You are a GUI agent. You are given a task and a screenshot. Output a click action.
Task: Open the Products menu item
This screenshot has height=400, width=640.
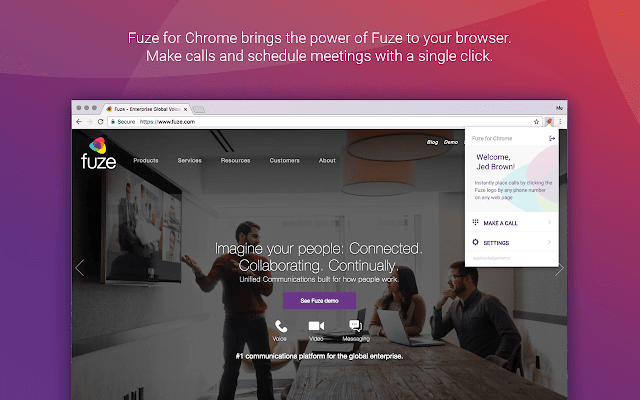tap(146, 160)
